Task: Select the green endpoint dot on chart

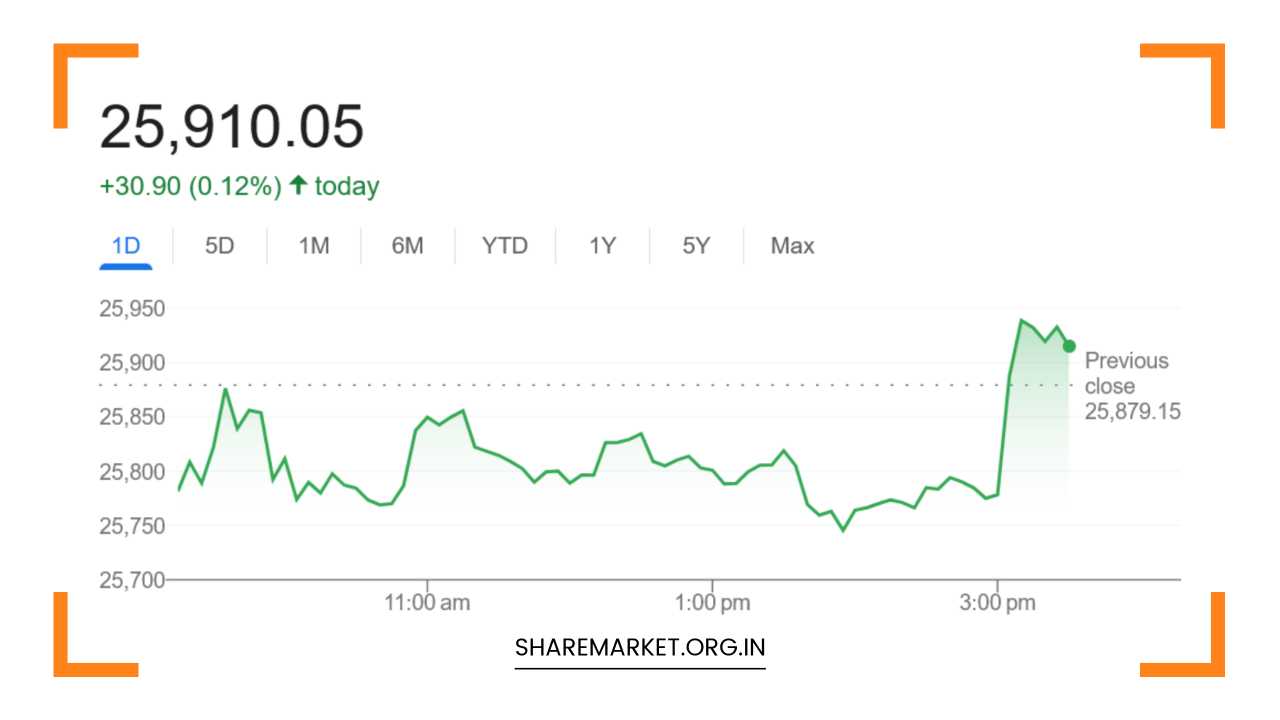Action: point(1067,346)
